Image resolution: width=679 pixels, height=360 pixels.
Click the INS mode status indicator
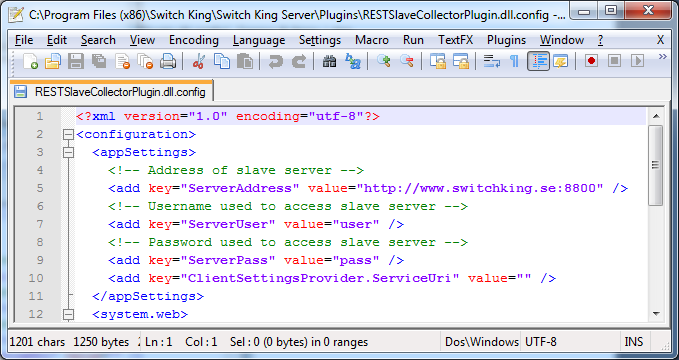pos(634,342)
